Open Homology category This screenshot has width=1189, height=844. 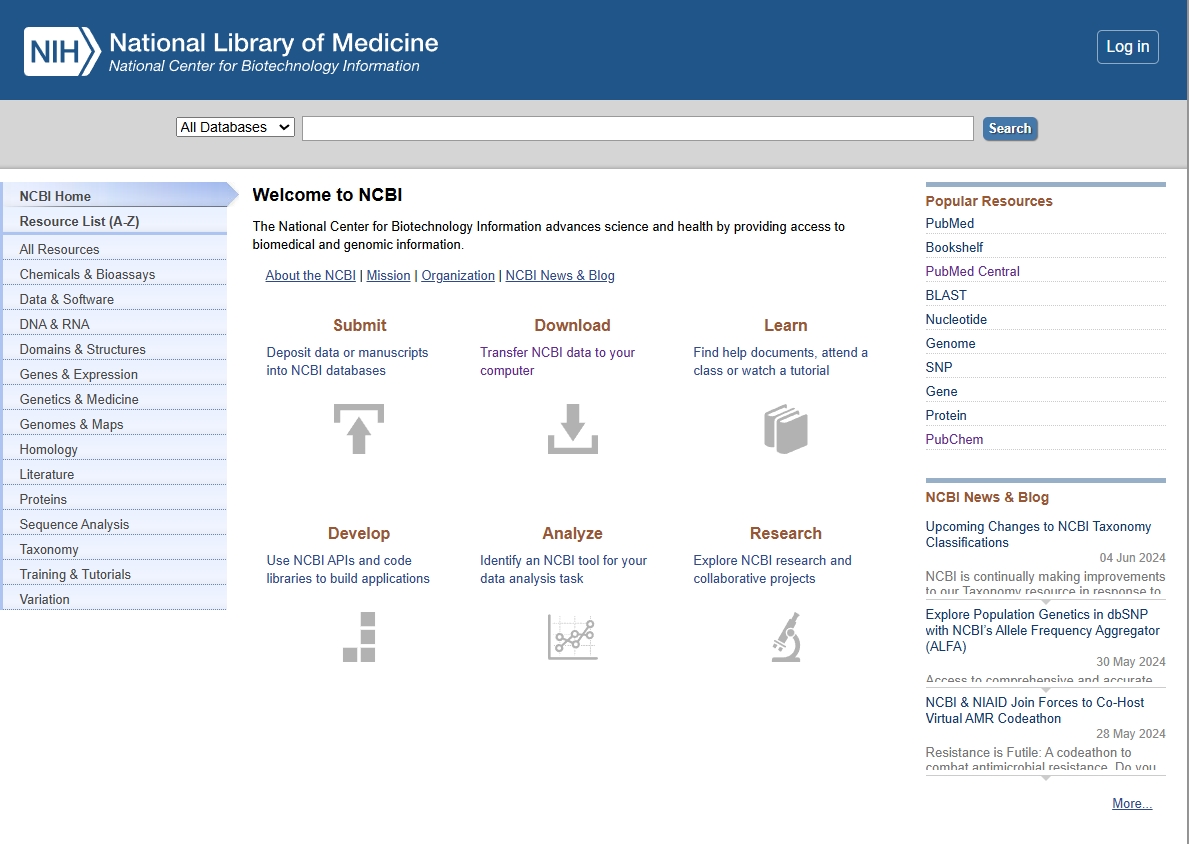pos(114,450)
